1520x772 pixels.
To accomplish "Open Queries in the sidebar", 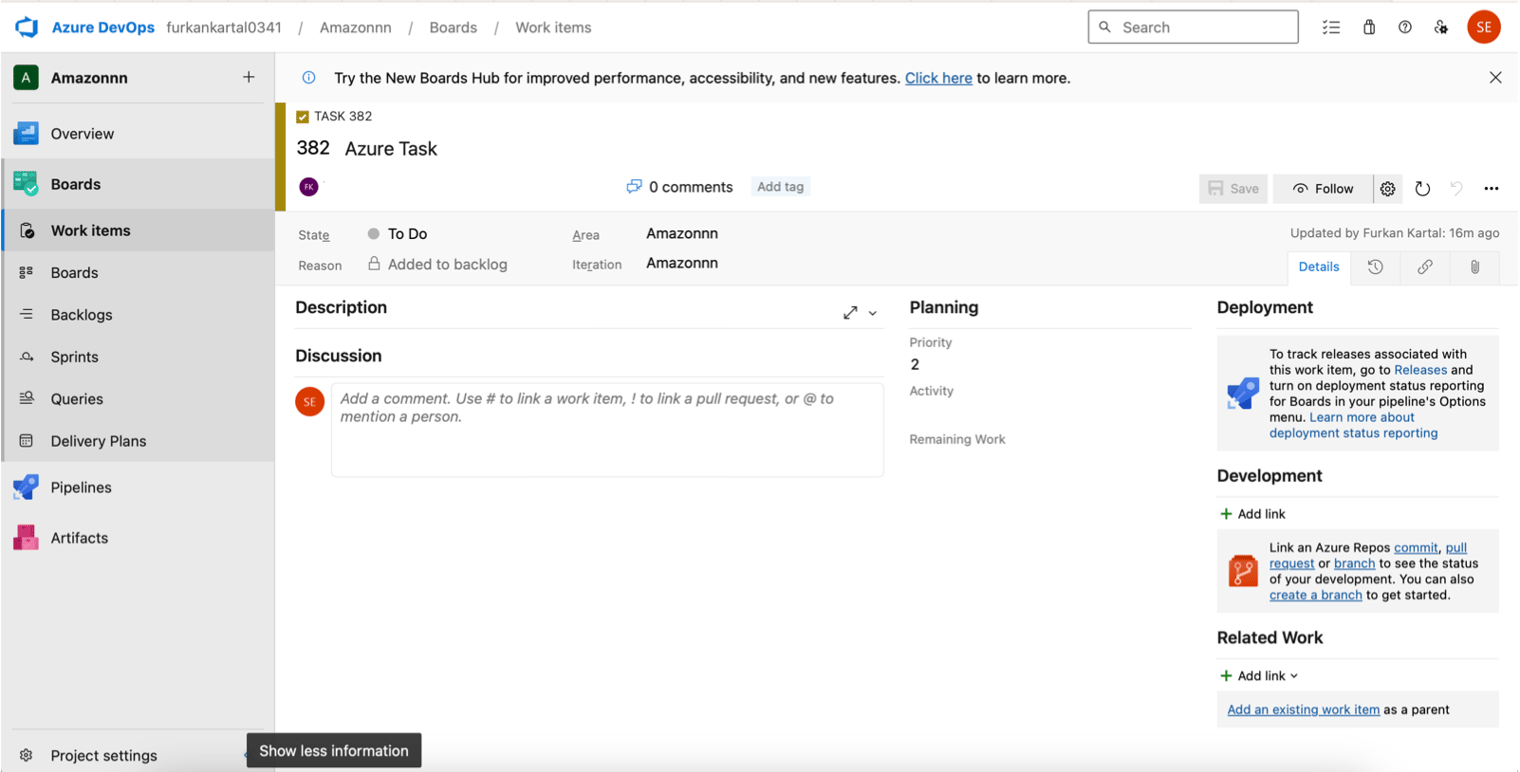I will 138,398.
